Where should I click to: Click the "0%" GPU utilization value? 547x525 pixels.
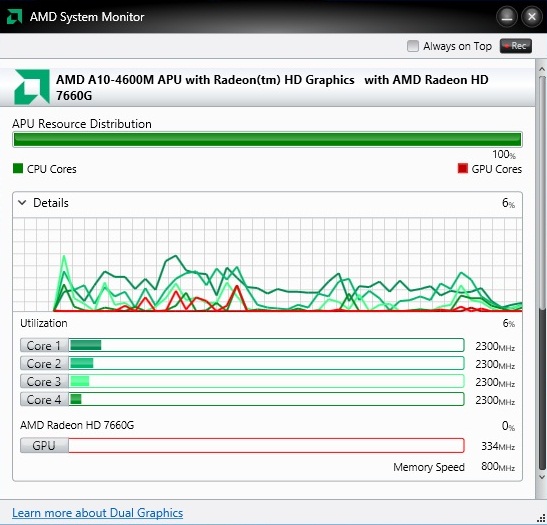tap(508, 426)
